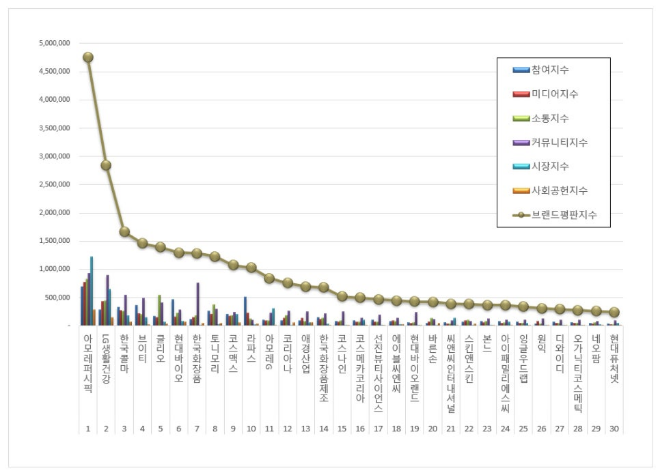Select rank number 30 on the x-axis
660x475 pixels.
pos(613,428)
